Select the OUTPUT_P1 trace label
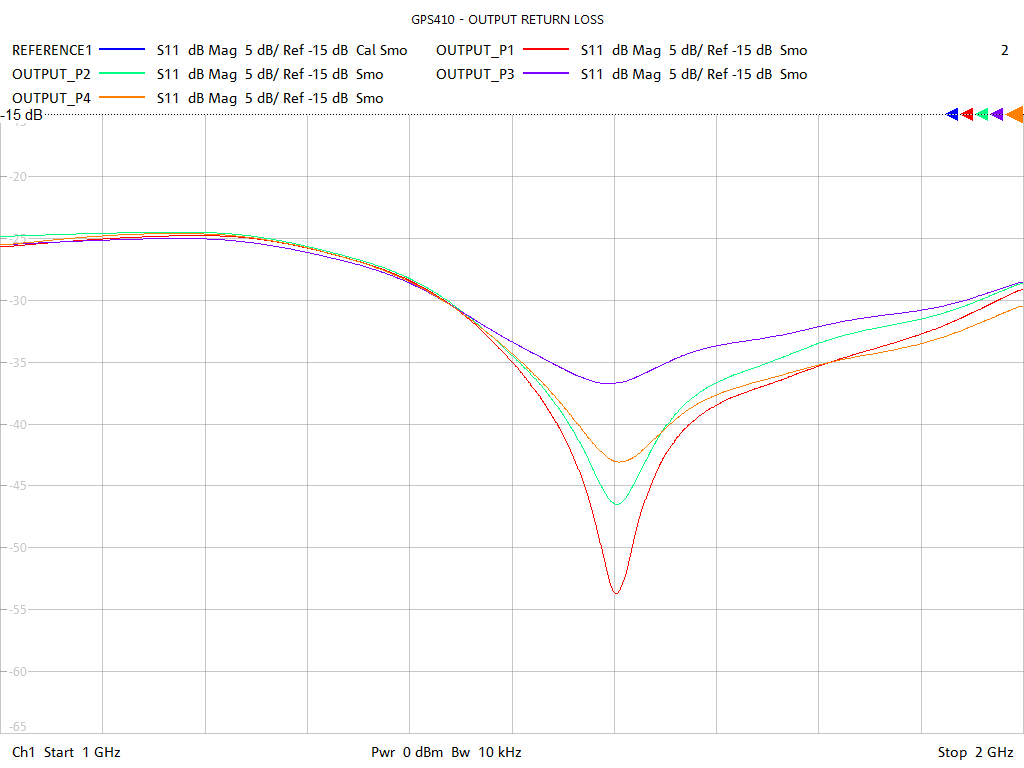This screenshot has width=1024, height=768. click(x=475, y=50)
